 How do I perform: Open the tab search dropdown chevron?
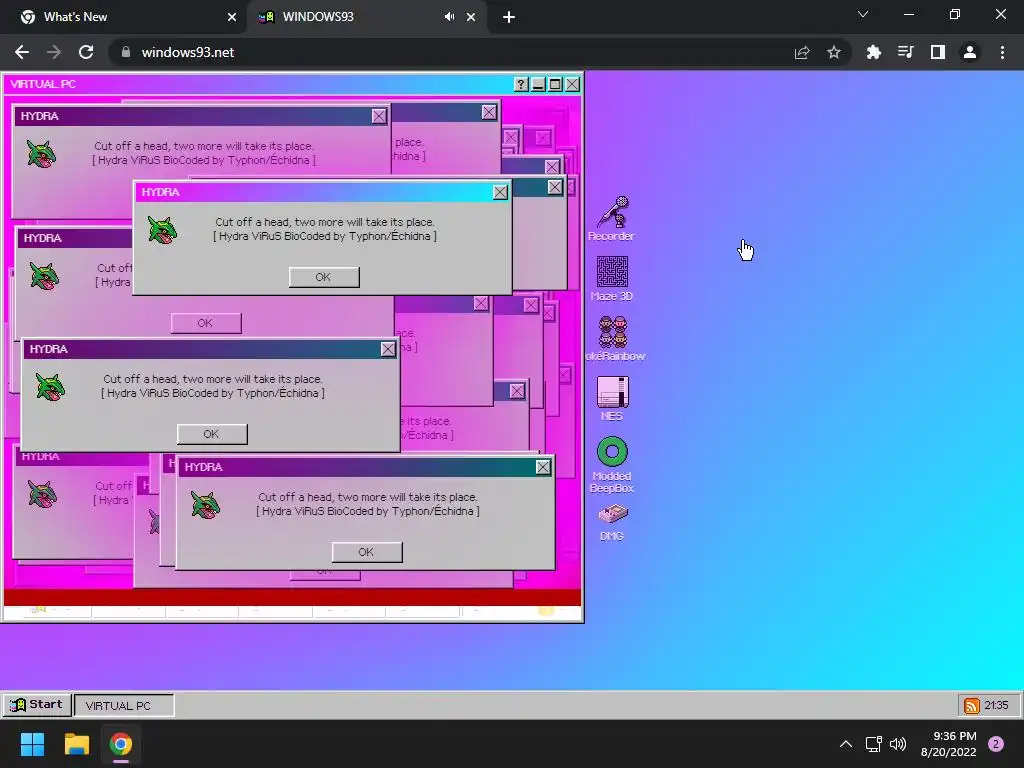click(863, 14)
